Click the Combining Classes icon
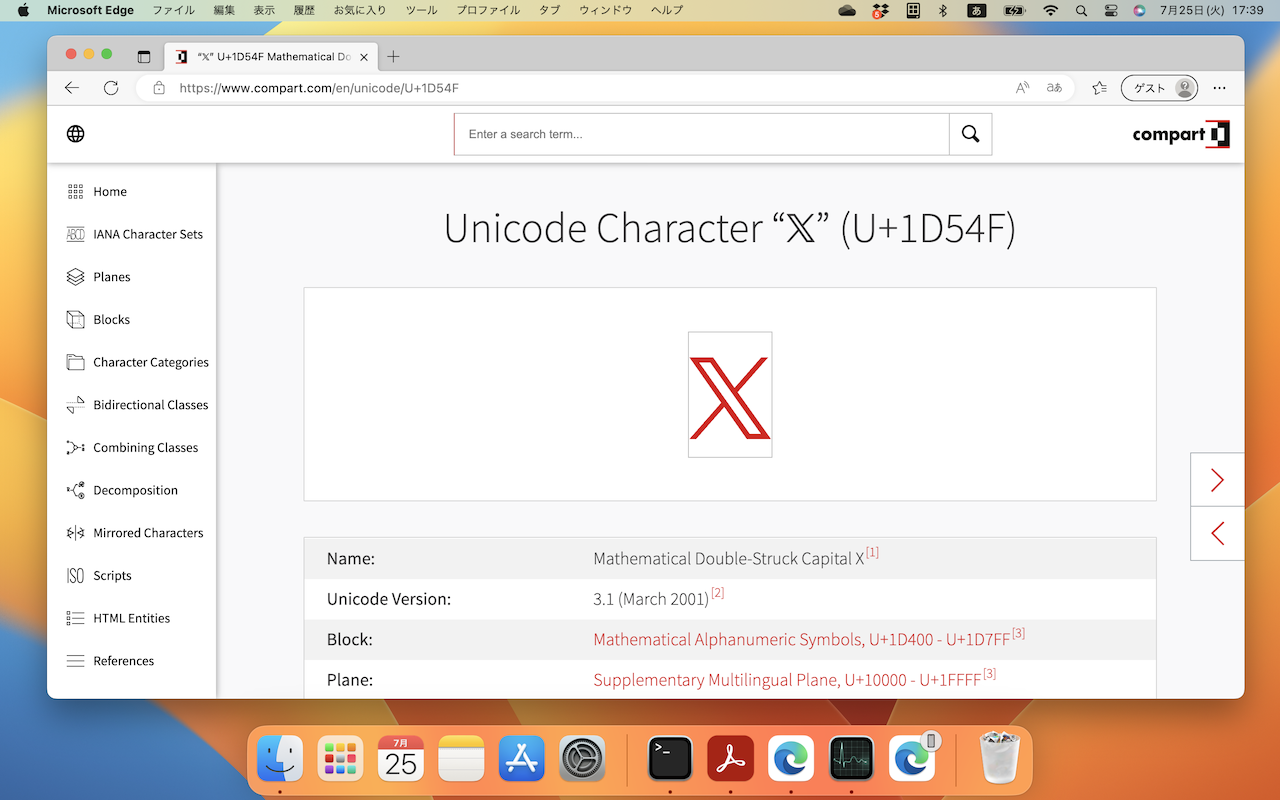The width and height of the screenshot is (1280, 800). (x=75, y=448)
